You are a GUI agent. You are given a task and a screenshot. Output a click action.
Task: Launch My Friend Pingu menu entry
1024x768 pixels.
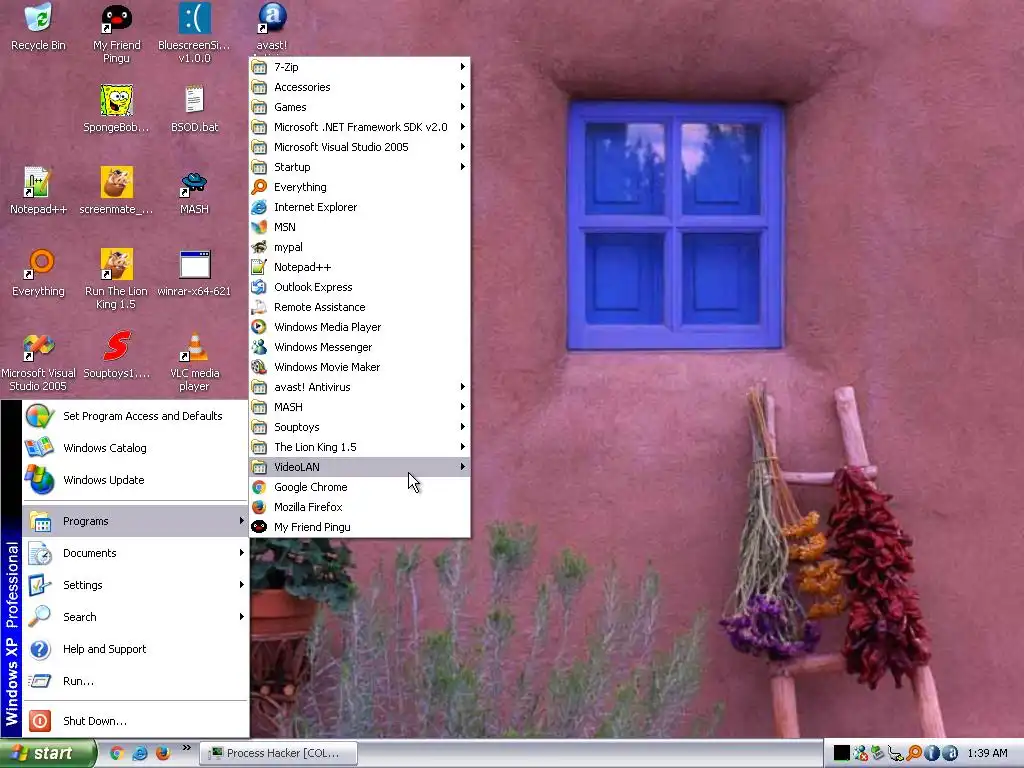[x=359, y=527]
